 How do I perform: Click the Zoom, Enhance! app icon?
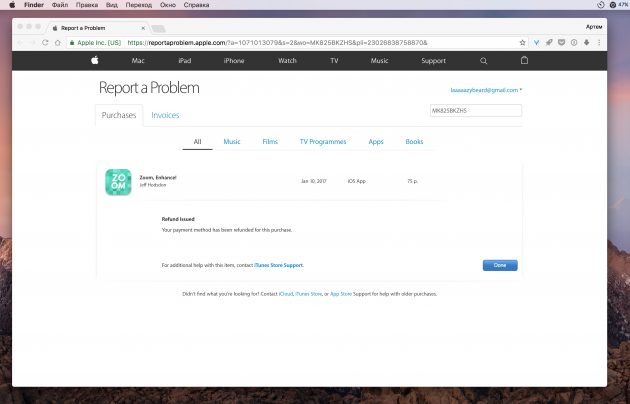pos(118,182)
